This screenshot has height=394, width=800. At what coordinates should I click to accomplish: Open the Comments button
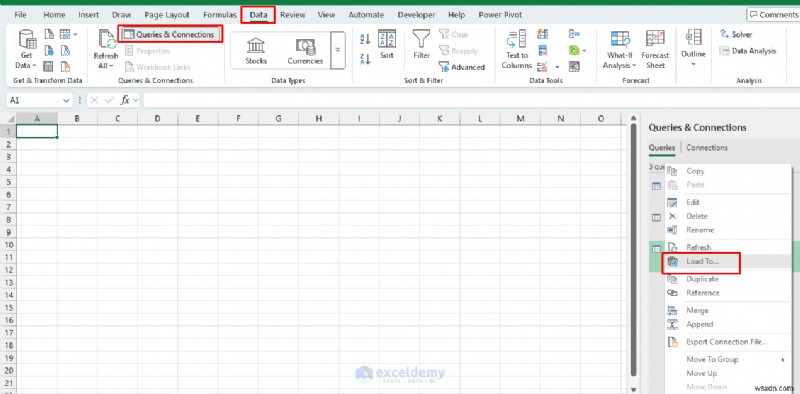pos(773,15)
